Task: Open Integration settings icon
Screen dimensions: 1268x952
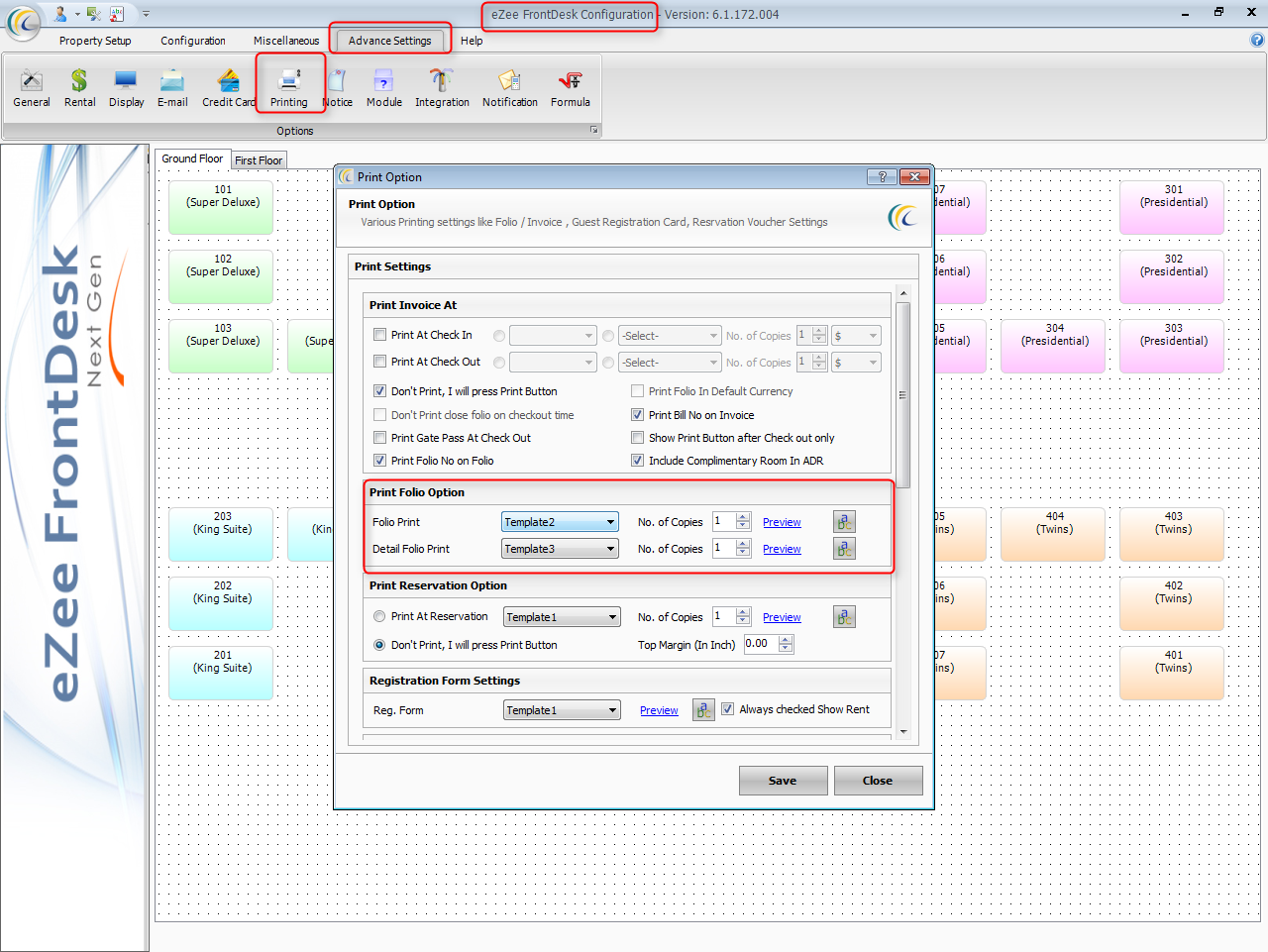Action: 442,88
